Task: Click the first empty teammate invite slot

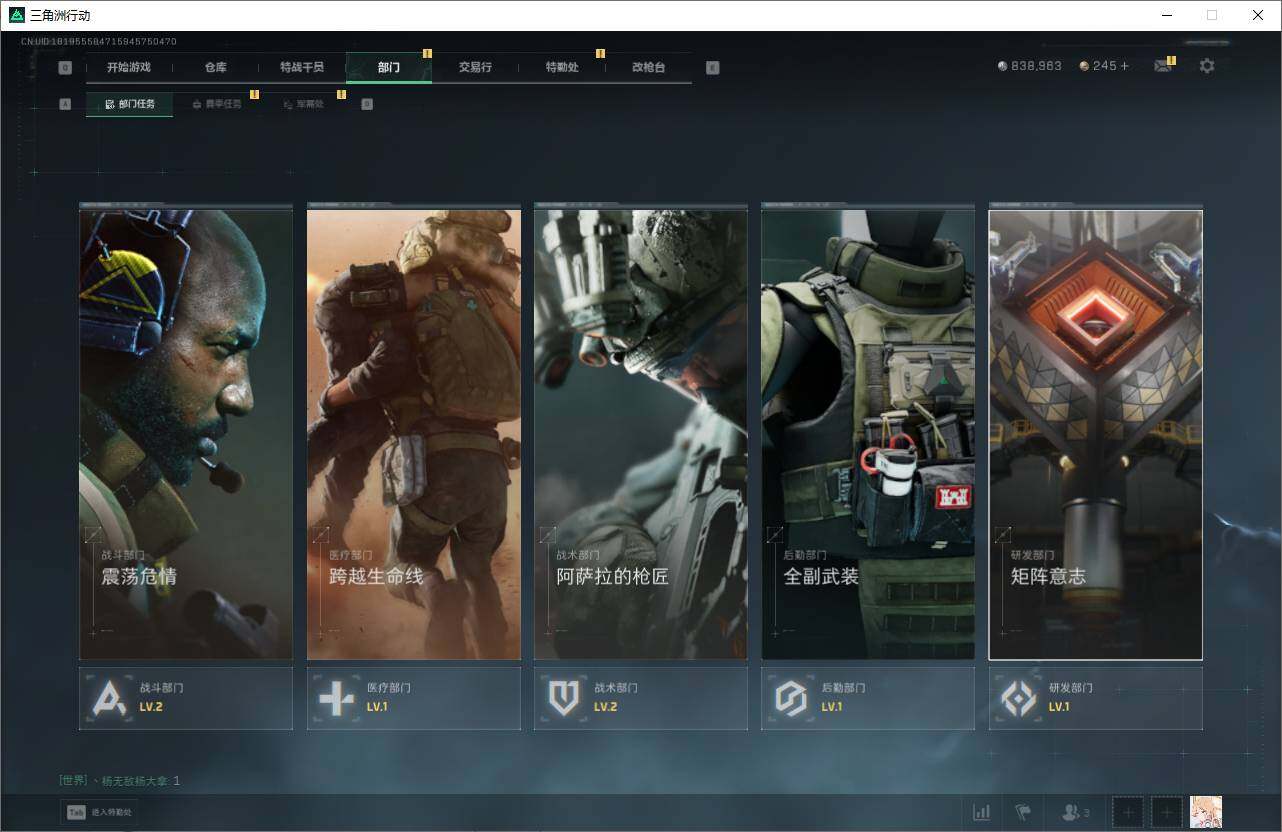Action: 1128,812
